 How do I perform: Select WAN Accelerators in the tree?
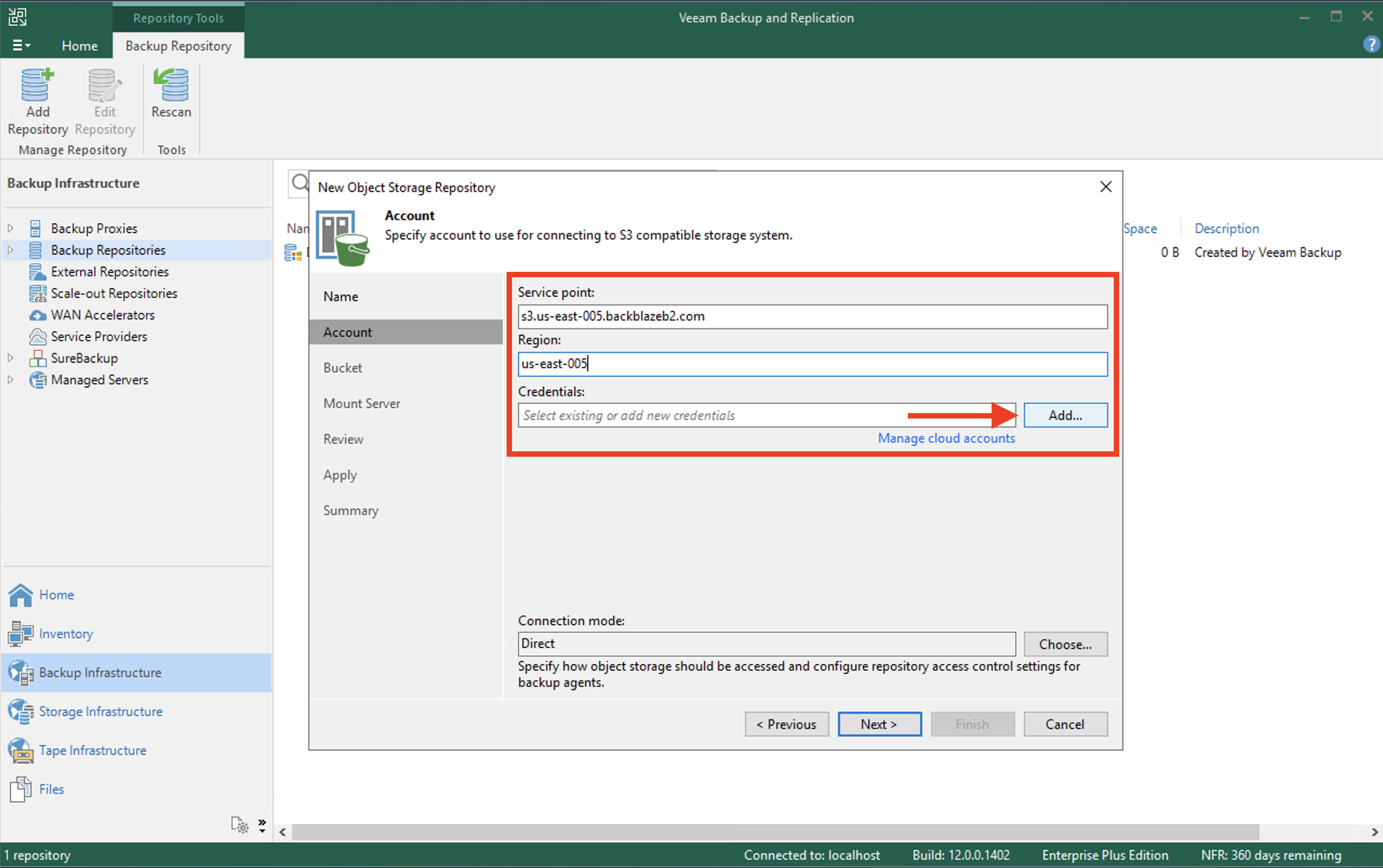pyautogui.click(x=103, y=315)
